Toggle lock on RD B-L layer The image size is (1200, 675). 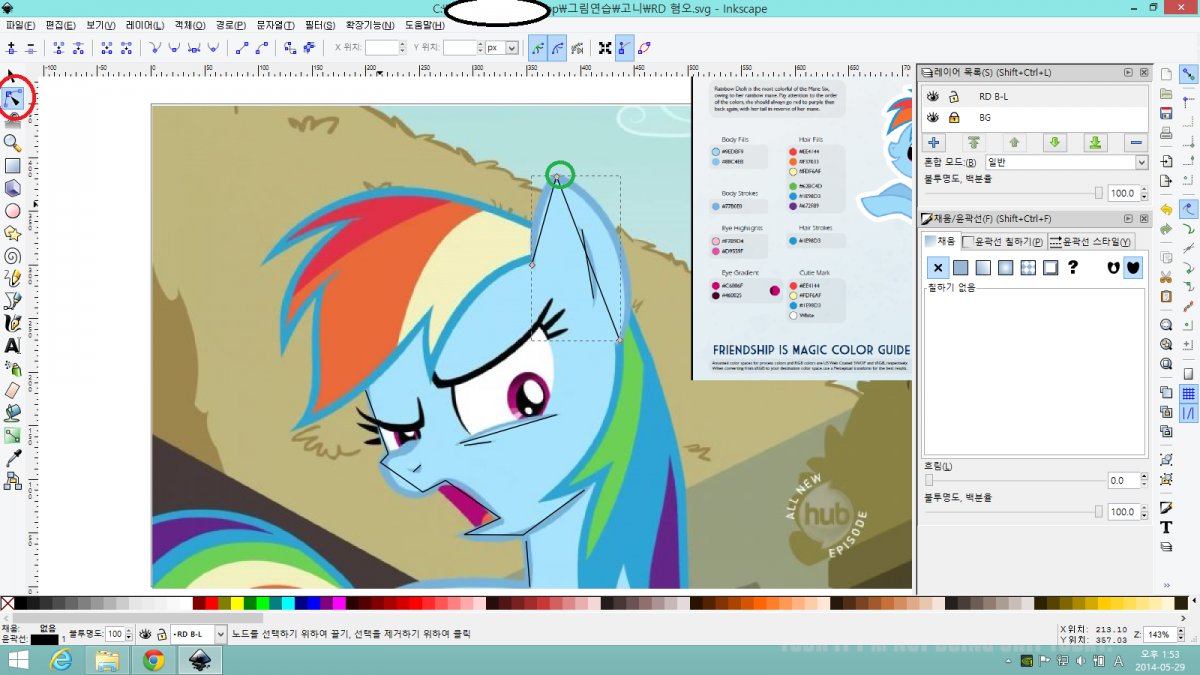click(x=954, y=97)
